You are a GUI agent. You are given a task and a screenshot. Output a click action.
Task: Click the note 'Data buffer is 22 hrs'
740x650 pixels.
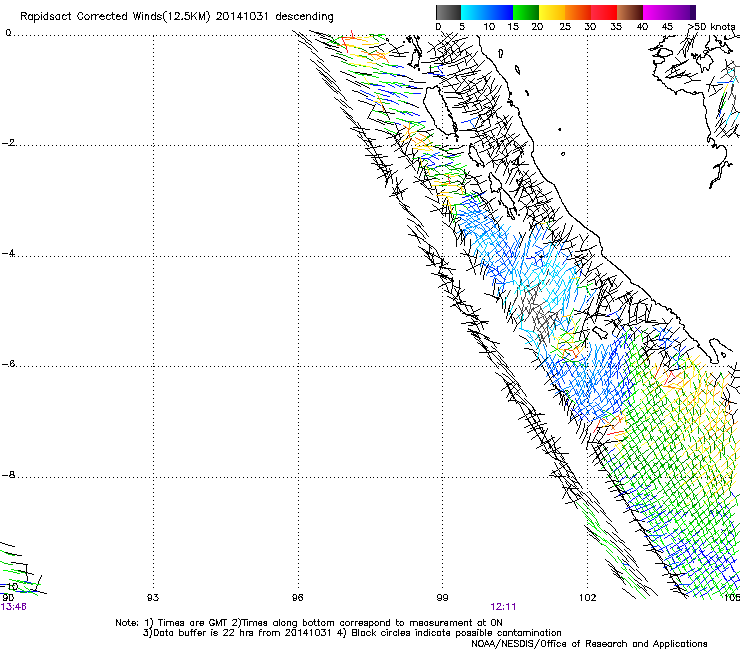[x=204, y=633]
